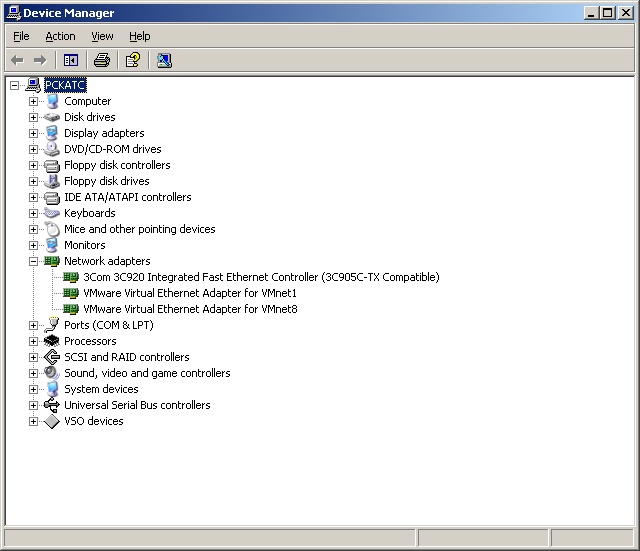Select the Universal Serial Bus controllers label

tap(137, 405)
